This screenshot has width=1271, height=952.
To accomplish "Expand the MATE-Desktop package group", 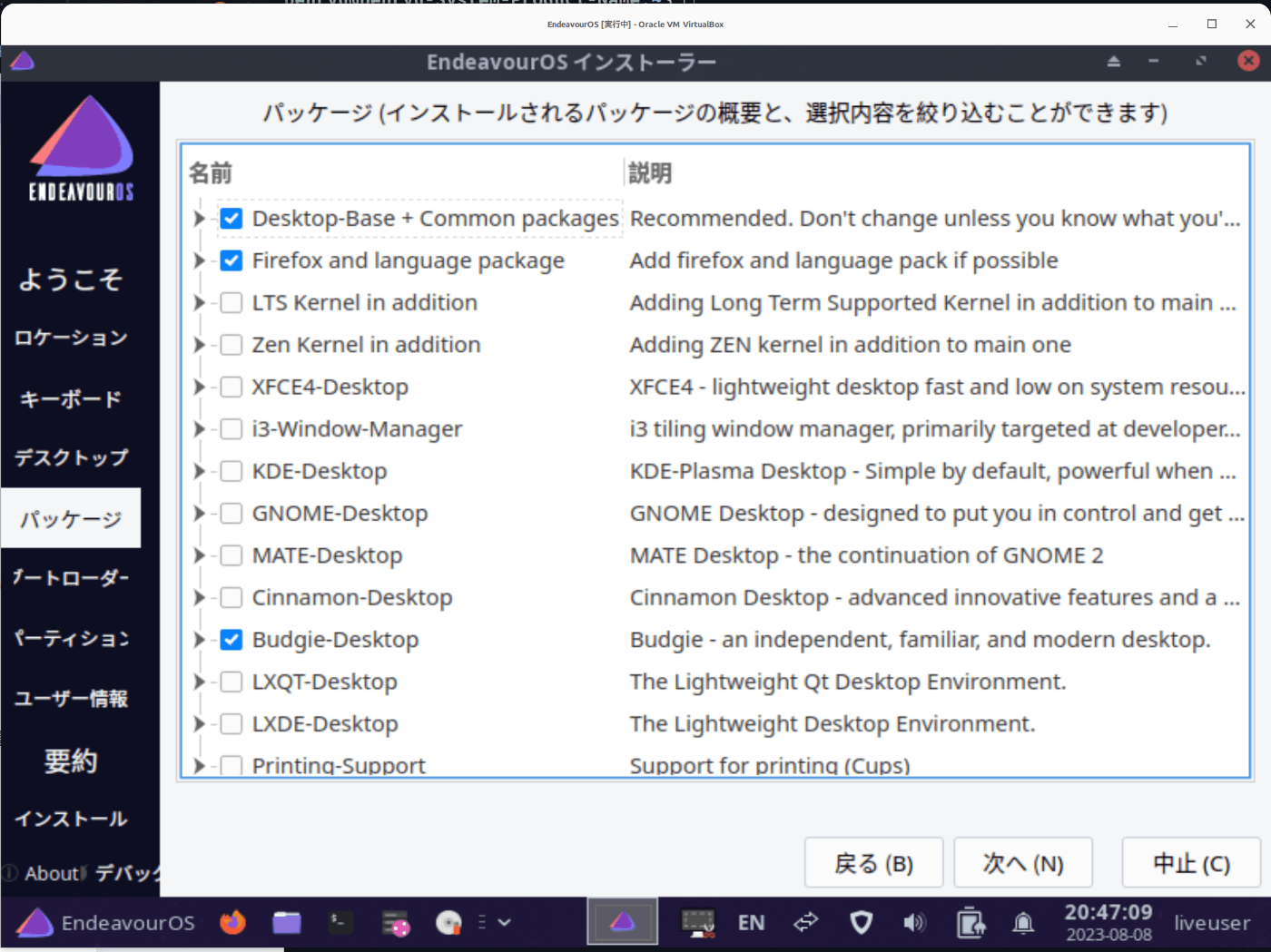I will tap(199, 555).
